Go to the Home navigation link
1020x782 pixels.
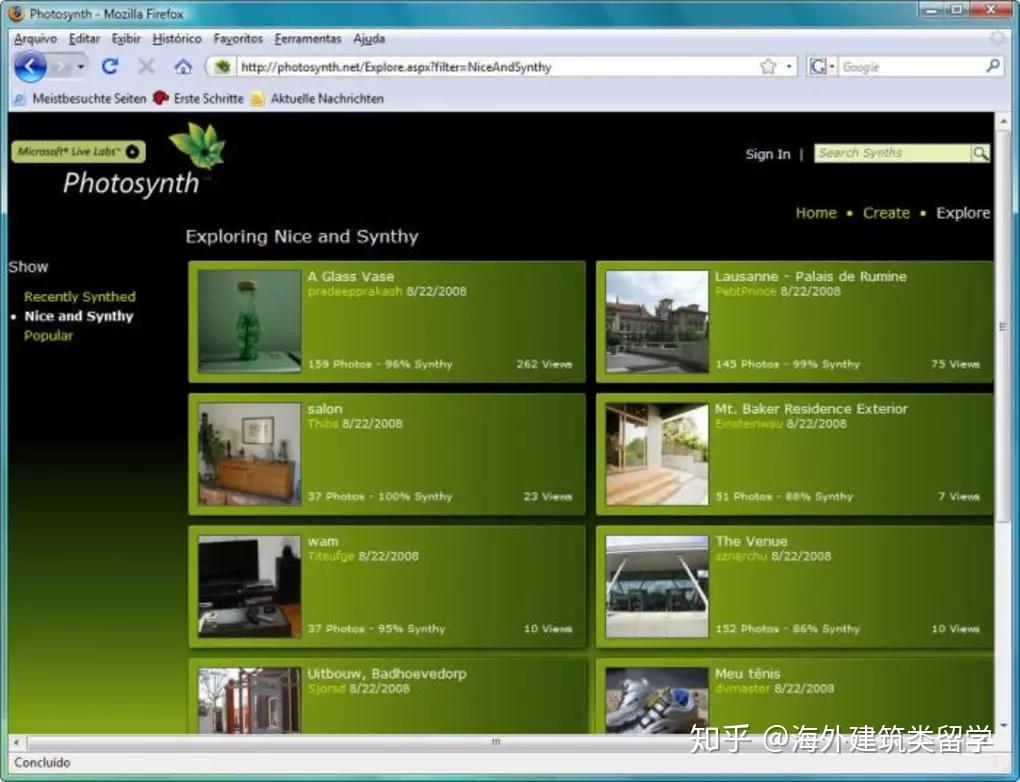816,213
